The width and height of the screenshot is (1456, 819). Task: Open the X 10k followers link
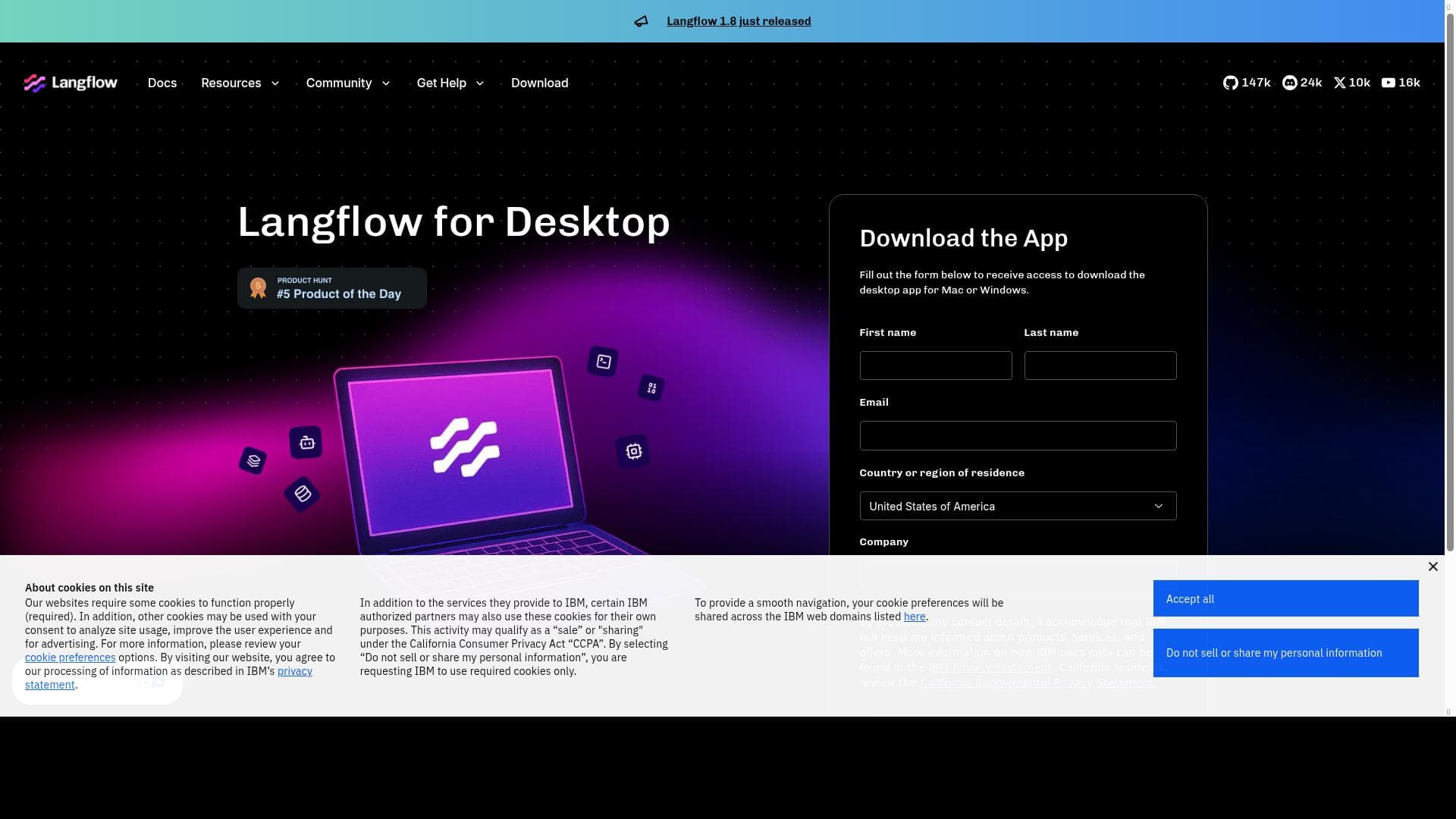[1351, 83]
